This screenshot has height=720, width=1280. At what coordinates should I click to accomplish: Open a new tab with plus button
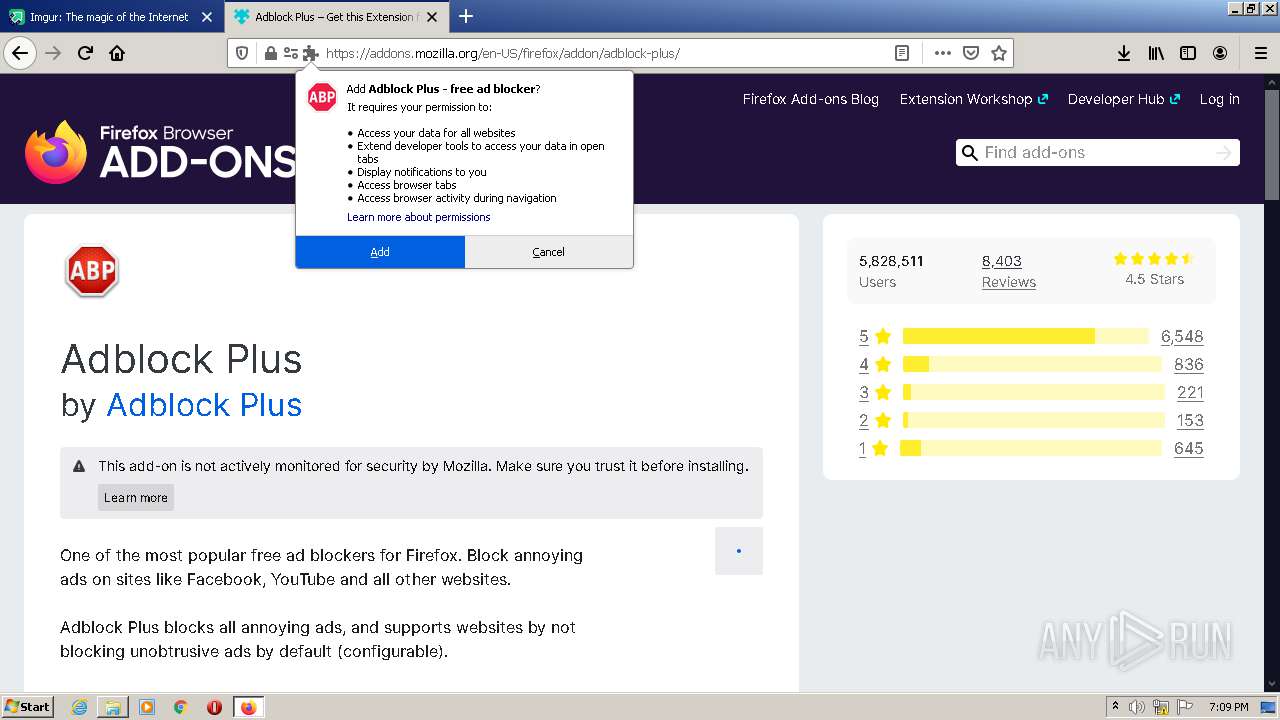click(x=465, y=16)
